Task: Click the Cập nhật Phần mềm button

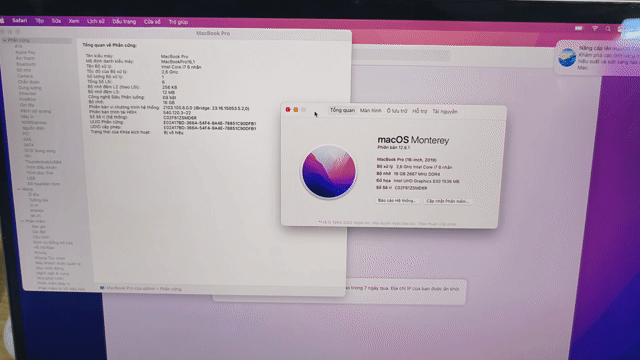Action: click(x=447, y=201)
